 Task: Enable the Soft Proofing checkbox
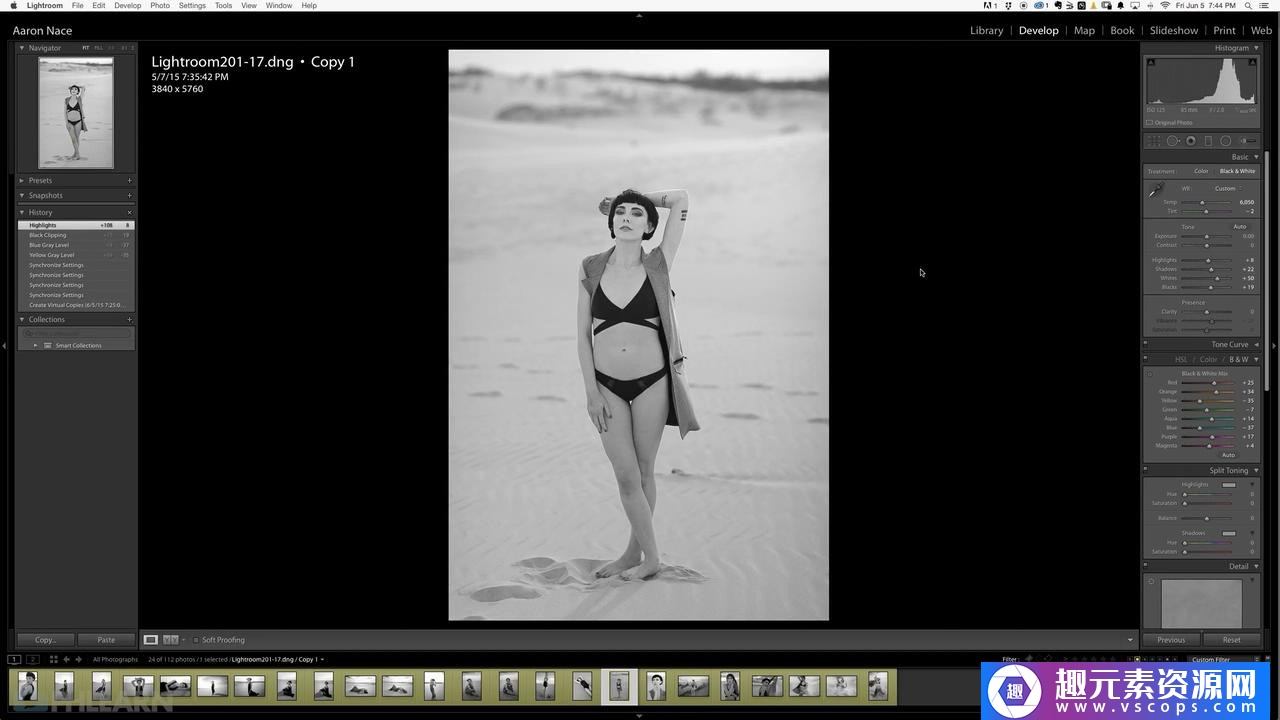click(x=196, y=640)
